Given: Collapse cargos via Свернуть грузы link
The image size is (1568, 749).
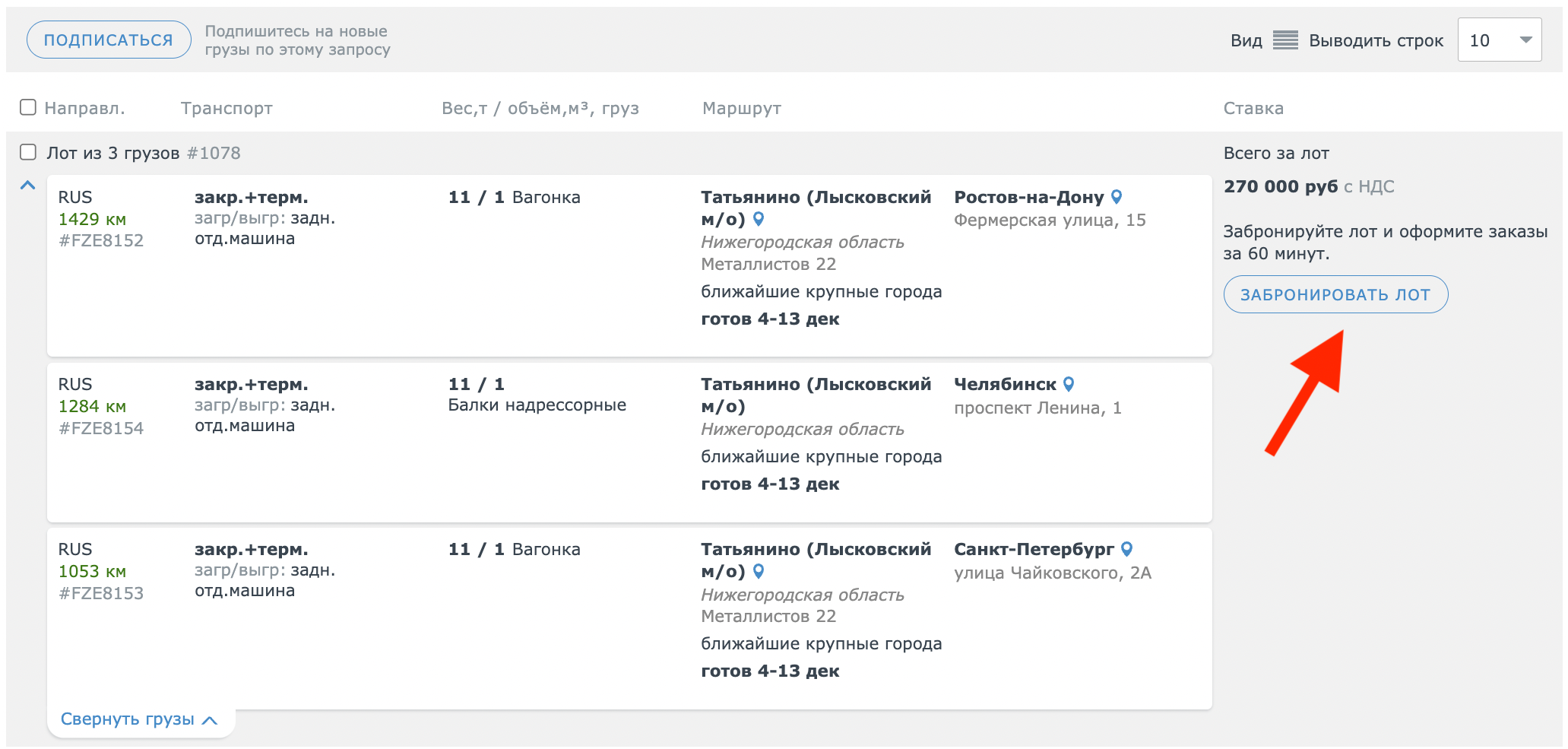Looking at the screenshot, I should (x=128, y=719).
